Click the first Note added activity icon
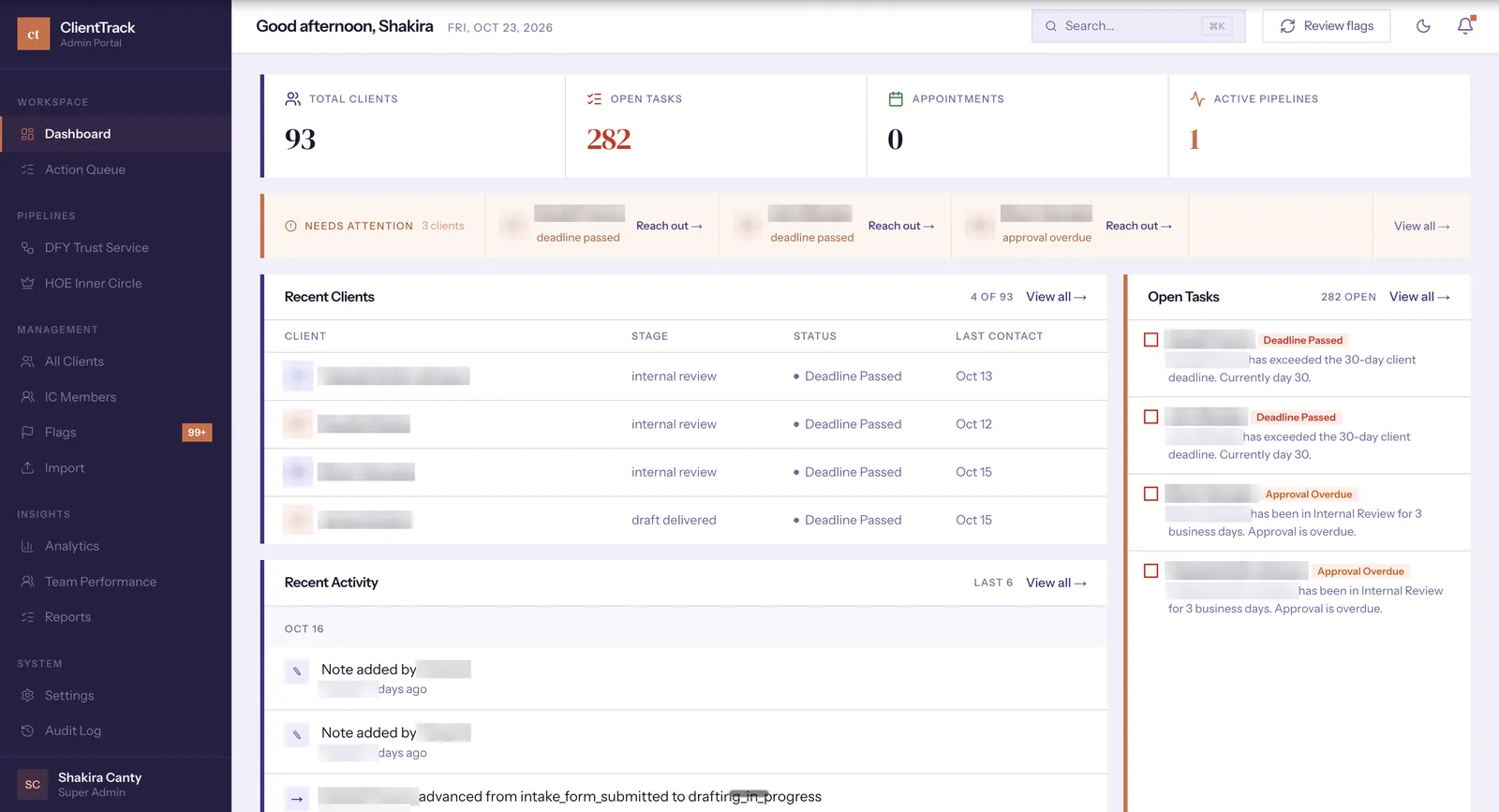1499x812 pixels. click(297, 671)
